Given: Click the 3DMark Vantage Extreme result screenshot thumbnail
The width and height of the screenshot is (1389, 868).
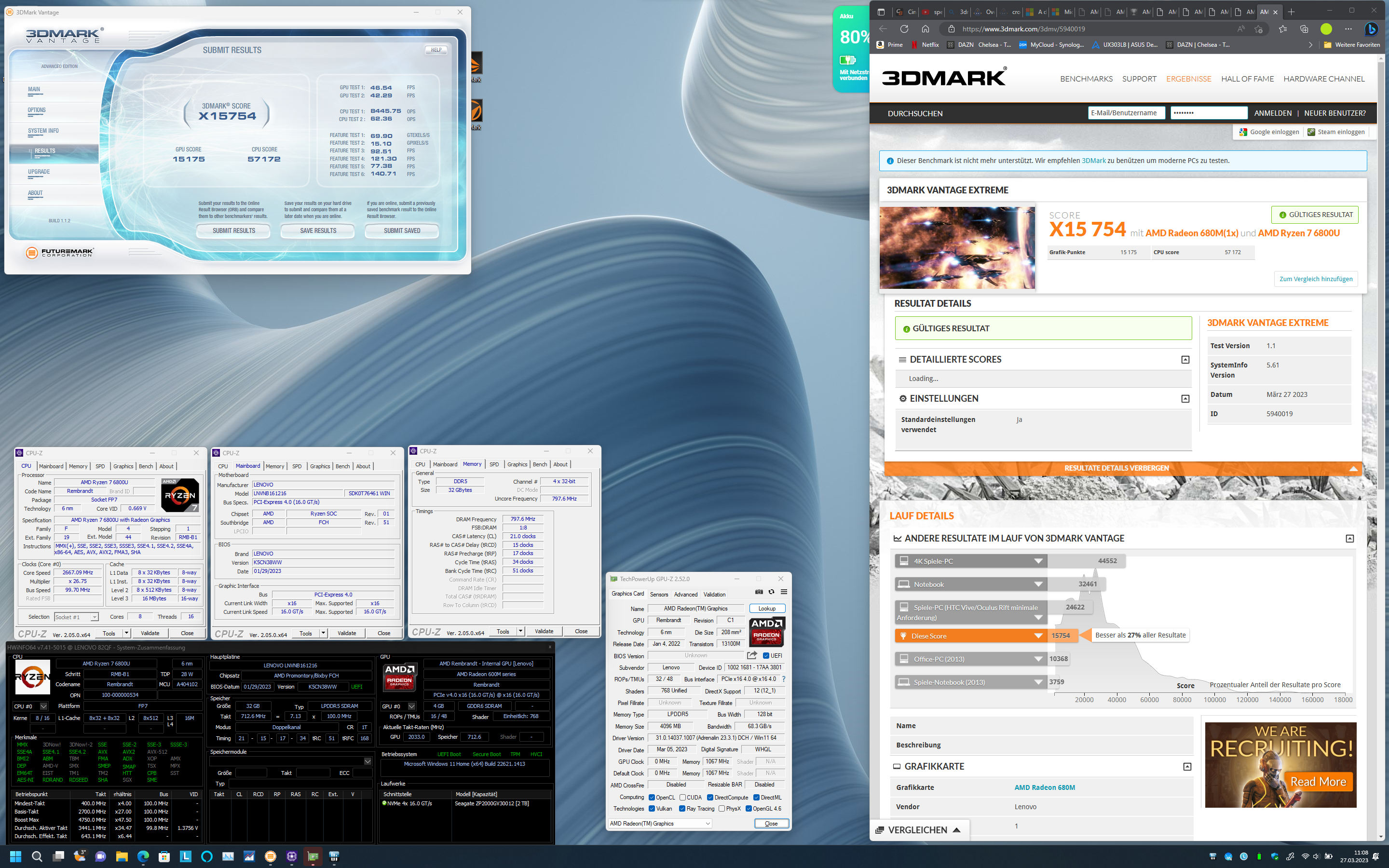Looking at the screenshot, I should tap(957, 247).
